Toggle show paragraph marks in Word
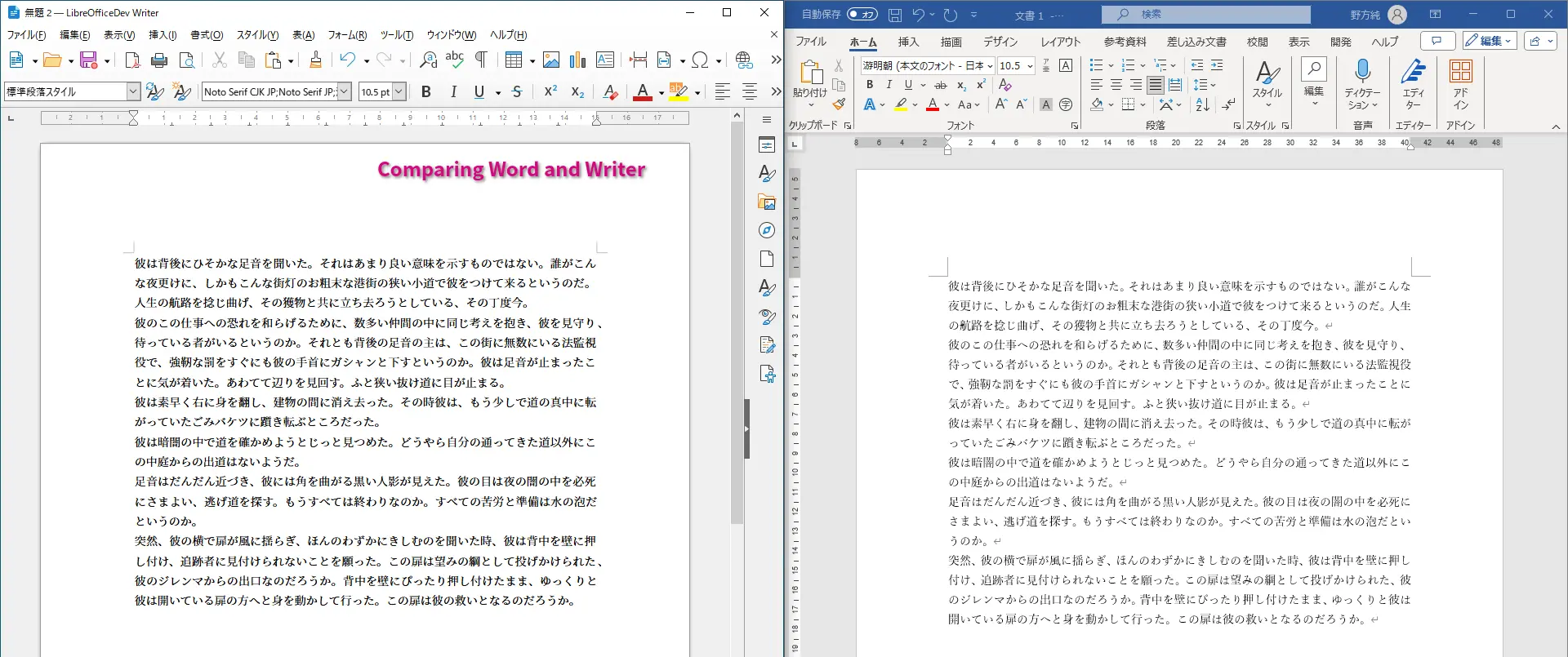The width and height of the screenshot is (1568, 657). pos(1228,104)
